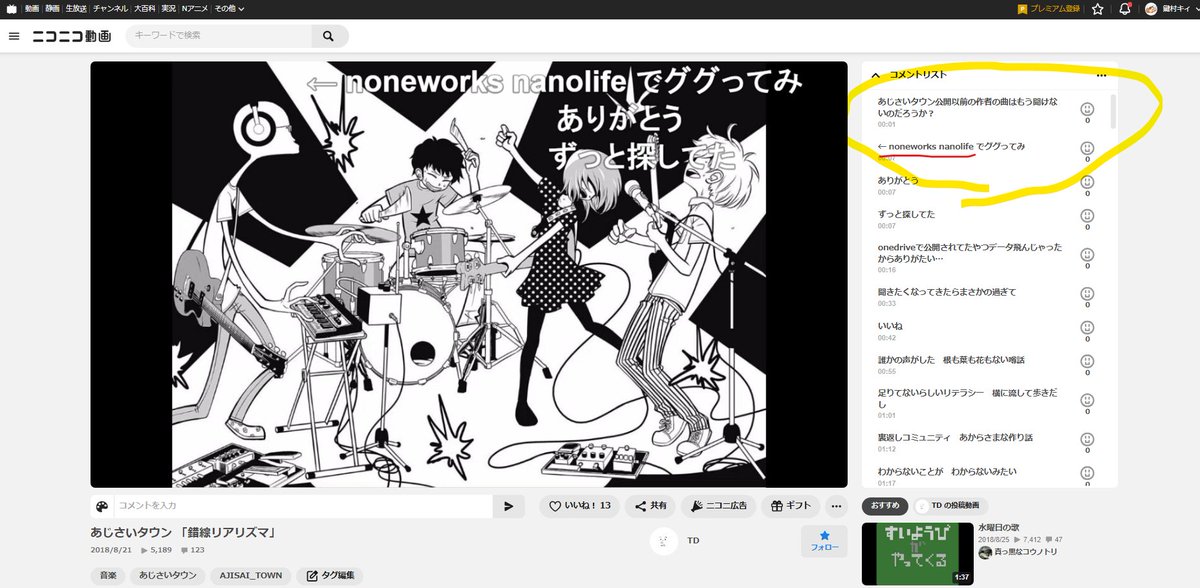
Task: Focus the コメントを入力 comment field
Action: (303, 506)
